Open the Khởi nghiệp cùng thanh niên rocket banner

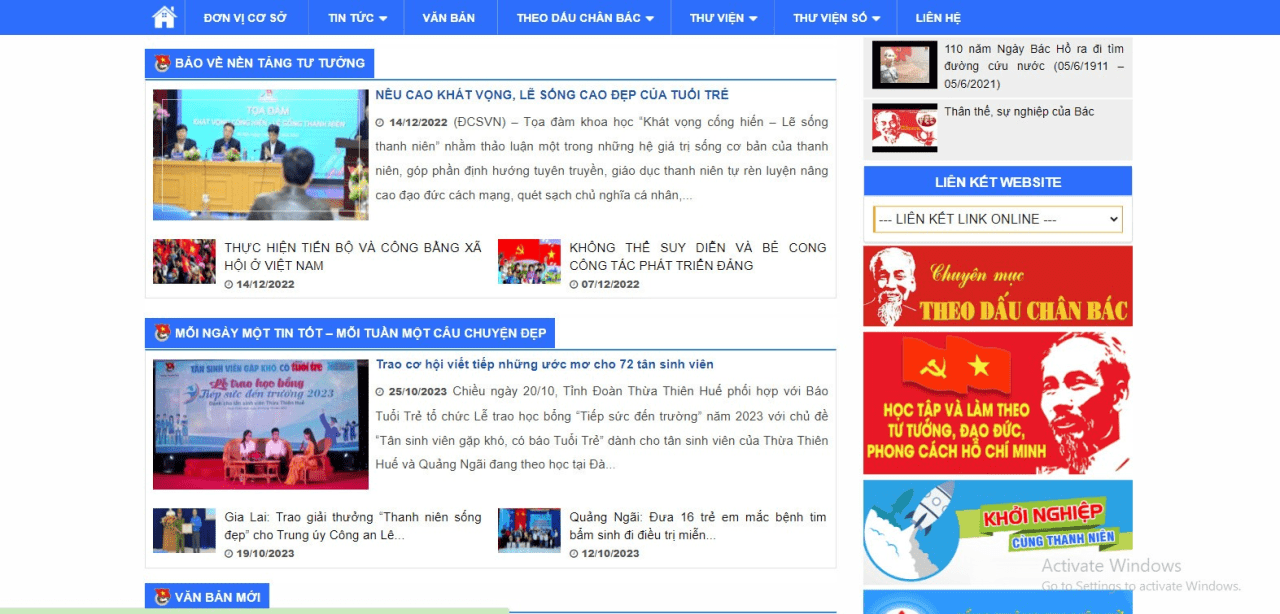[997, 531]
